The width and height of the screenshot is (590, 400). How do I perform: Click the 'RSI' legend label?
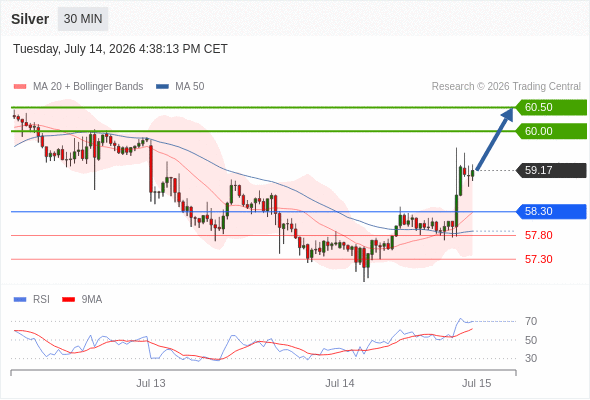(41, 300)
